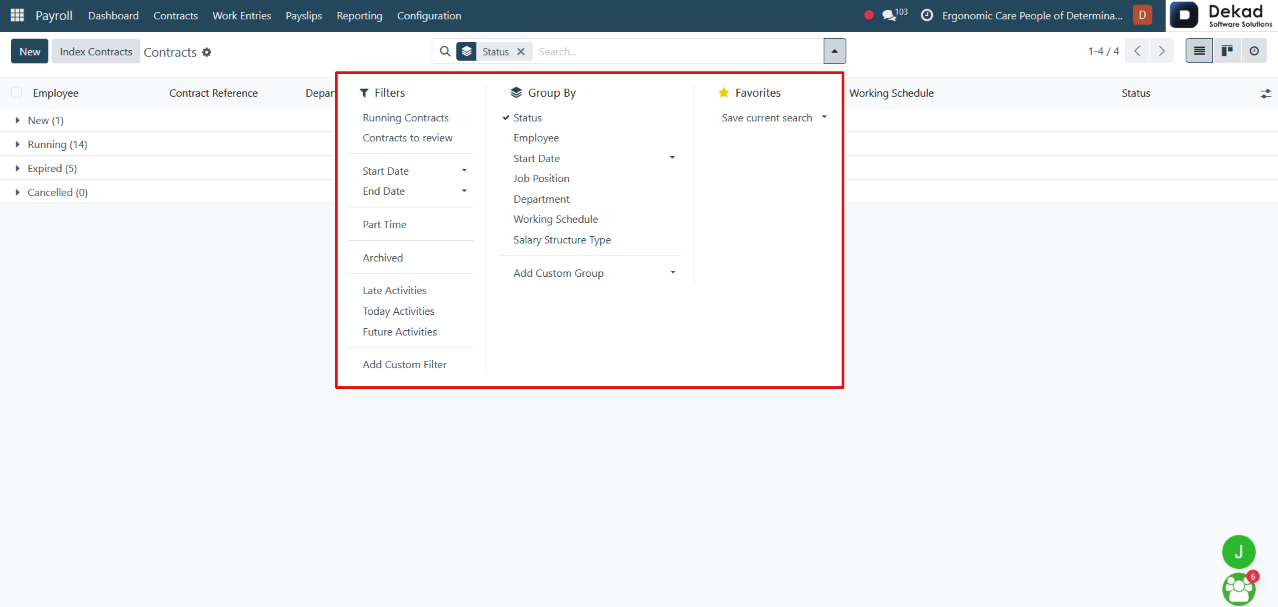This screenshot has width=1278, height=607.
Task: Go to next page arrow
Action: point(1161,51)
